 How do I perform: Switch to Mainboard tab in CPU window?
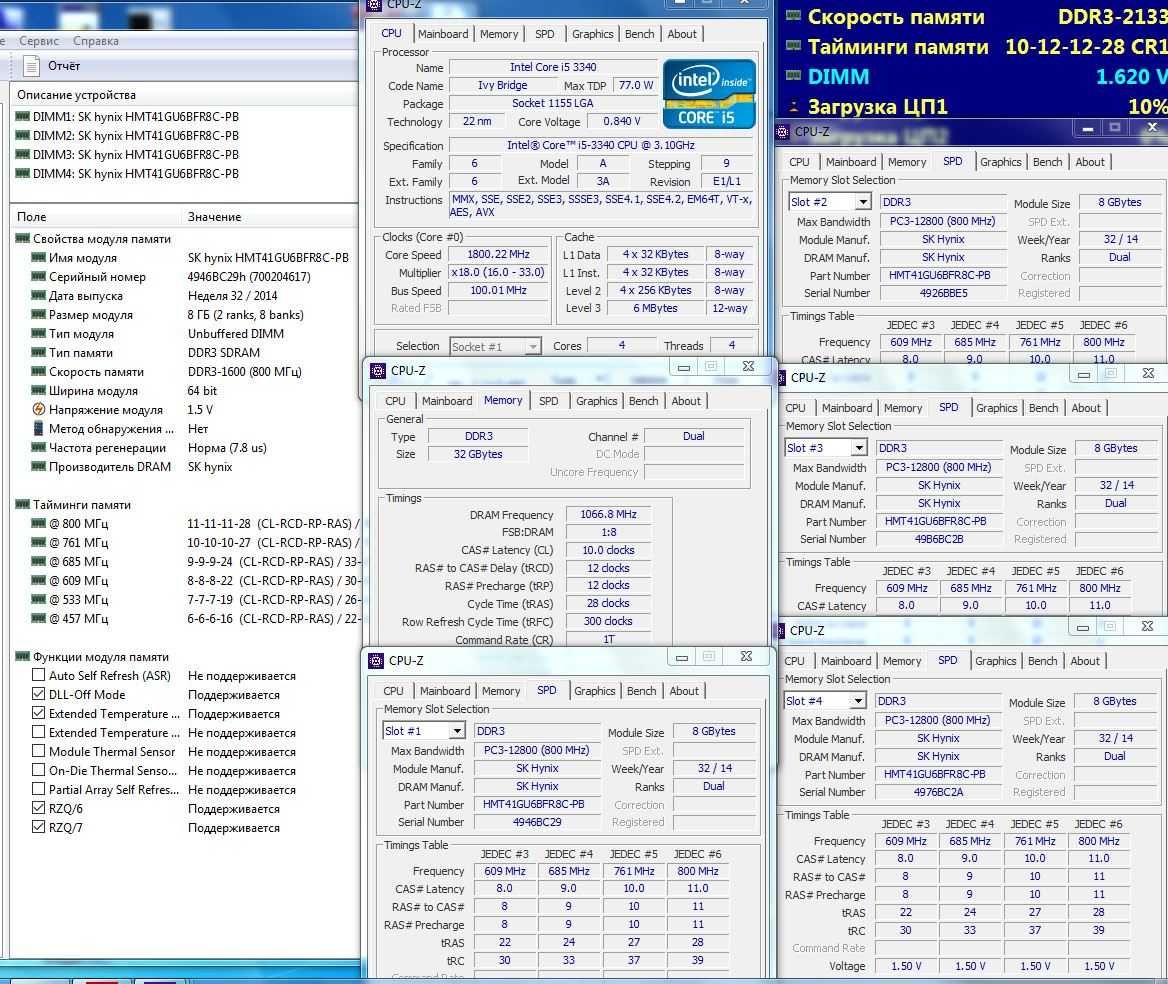click(442, 34)
